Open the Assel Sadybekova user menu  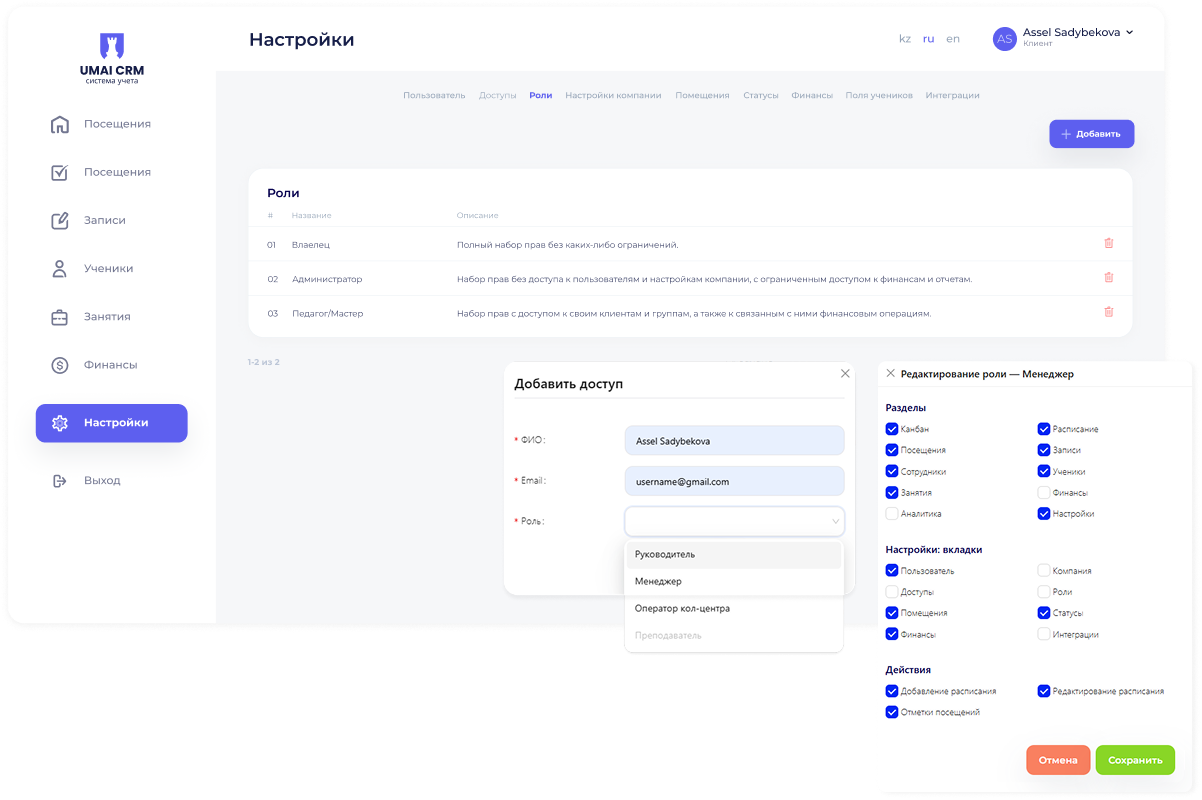pos(1064,38)
